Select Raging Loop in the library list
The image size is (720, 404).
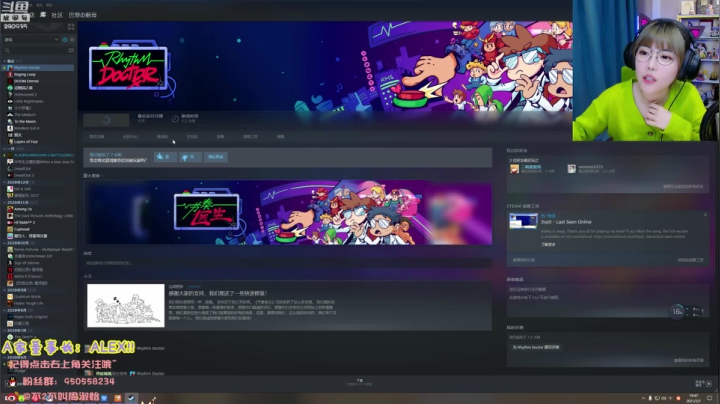[x=25, y=74]
